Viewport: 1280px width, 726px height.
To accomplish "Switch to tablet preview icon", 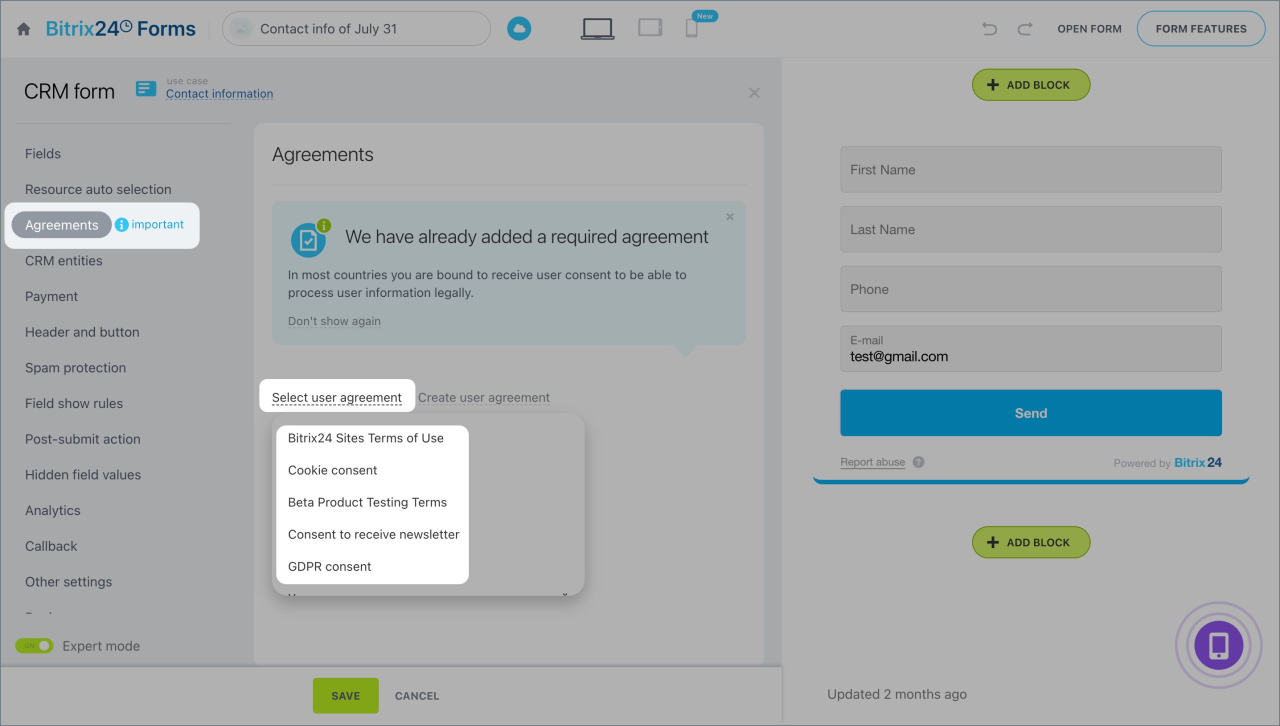I will pos(650,28).
